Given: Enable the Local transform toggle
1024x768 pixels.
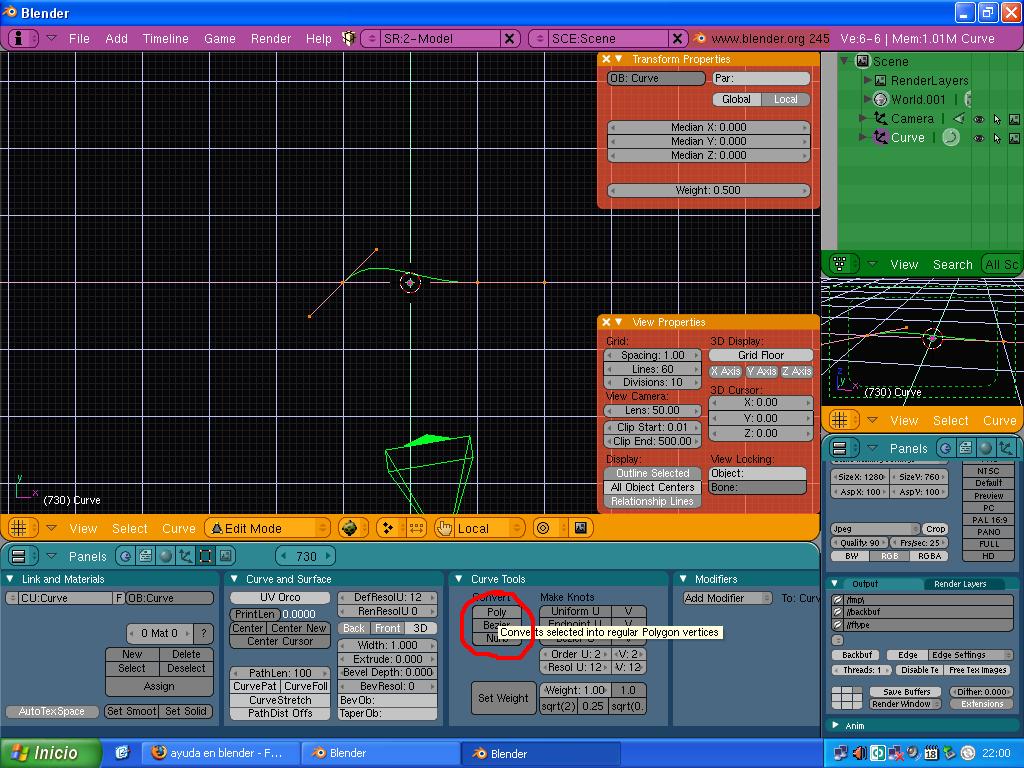Looking at the screenshot, I should coord(786,99).
